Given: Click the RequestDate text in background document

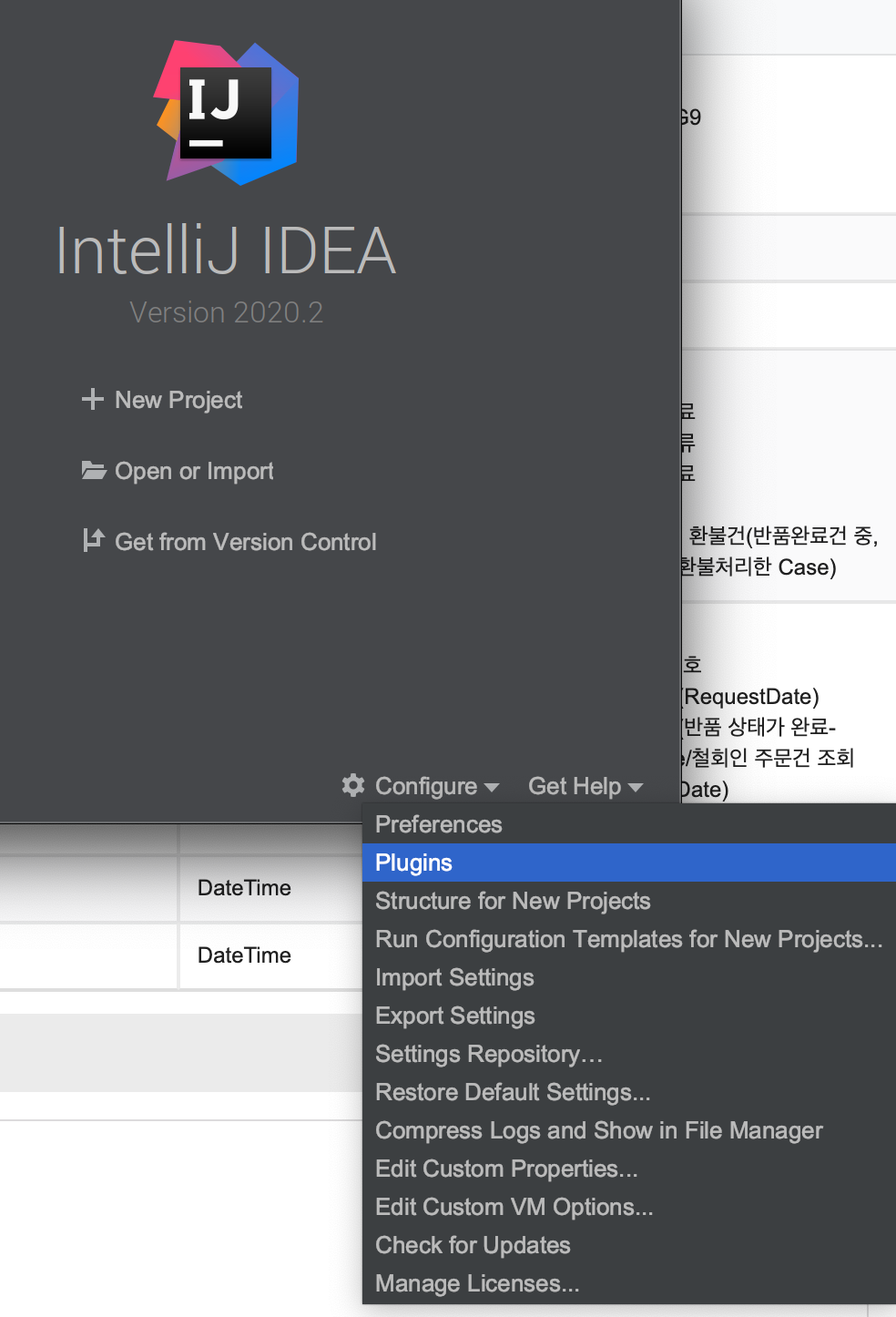Looking at the screenshot, I should (x=751, y=697).
